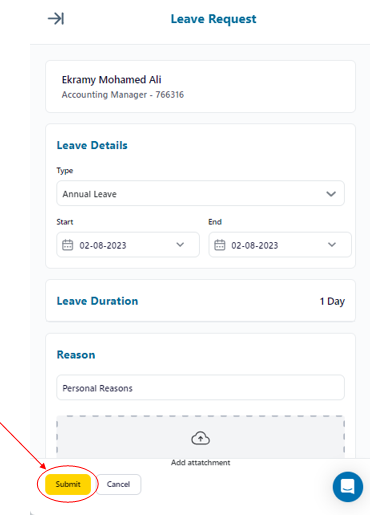Click the End date calendar icon
The image size is (370, 516).
point(220,245)
